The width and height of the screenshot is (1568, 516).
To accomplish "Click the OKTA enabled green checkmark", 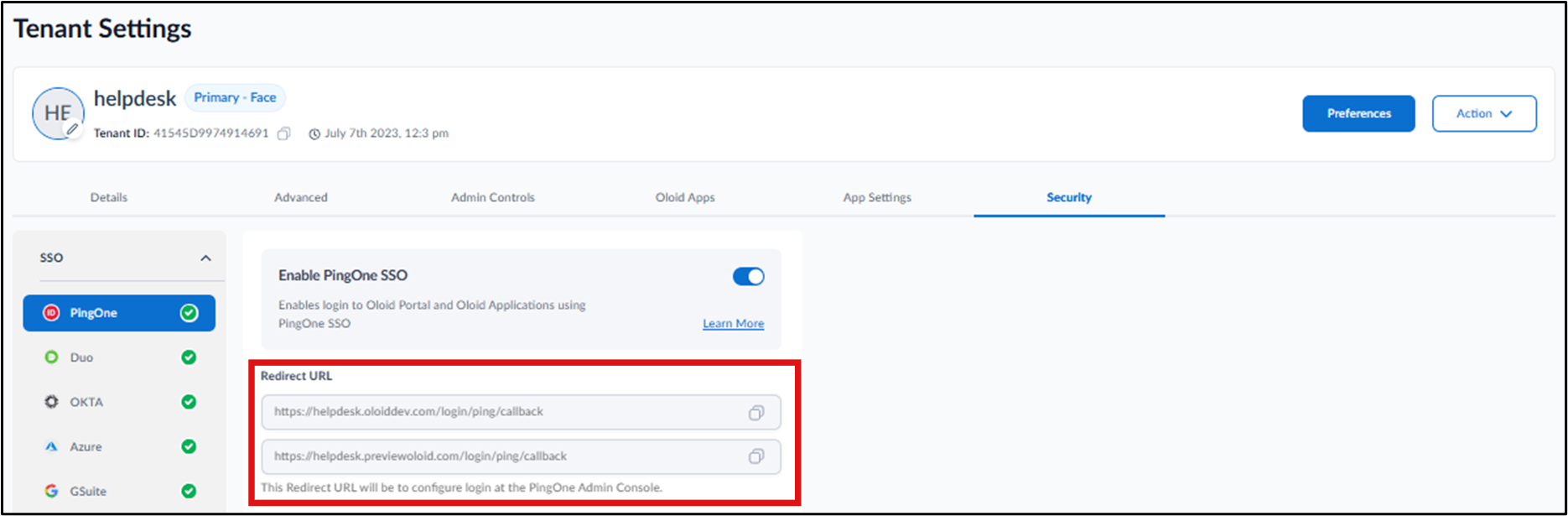I will (x=189, y=402).
